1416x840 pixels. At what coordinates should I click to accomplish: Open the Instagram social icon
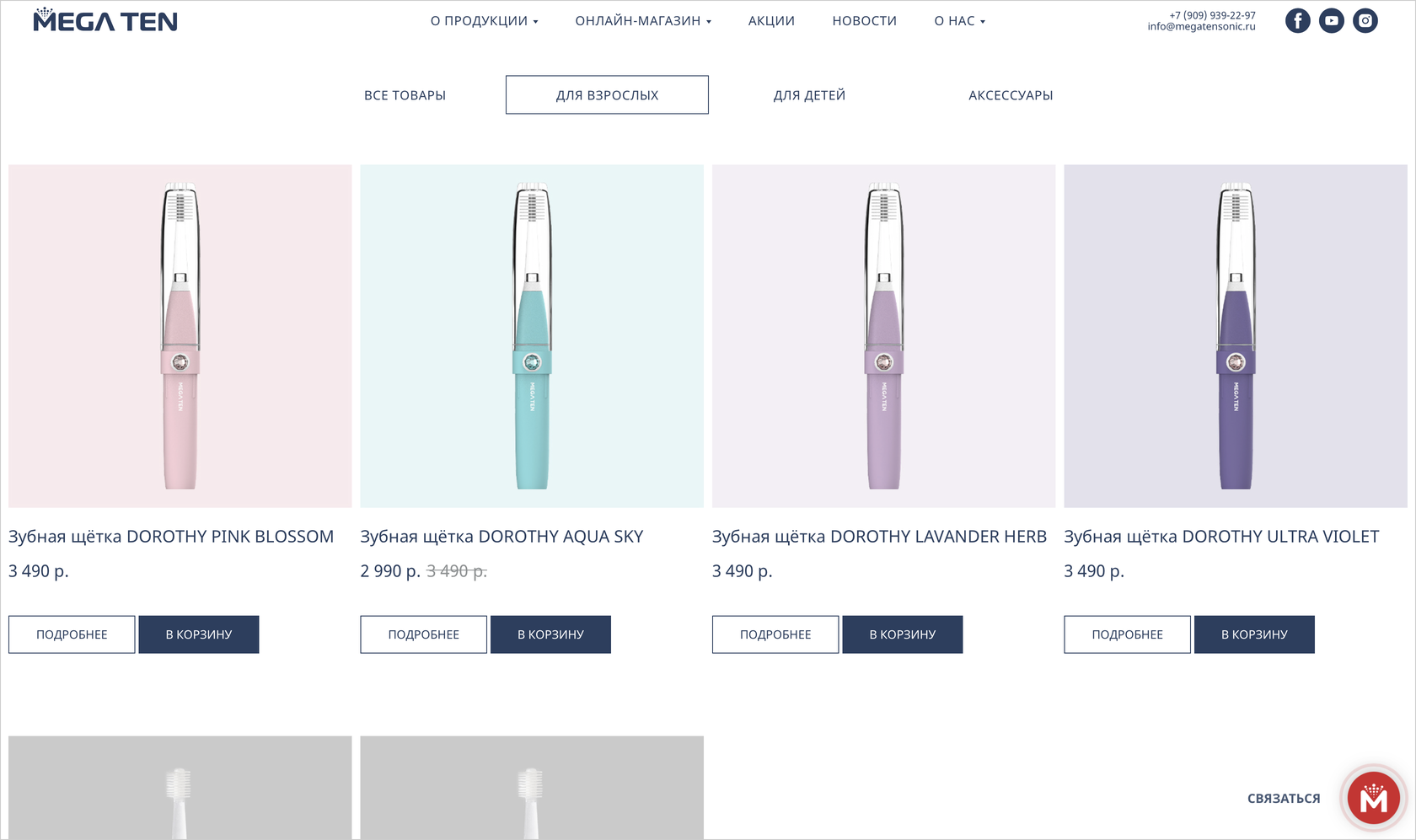1365,20
